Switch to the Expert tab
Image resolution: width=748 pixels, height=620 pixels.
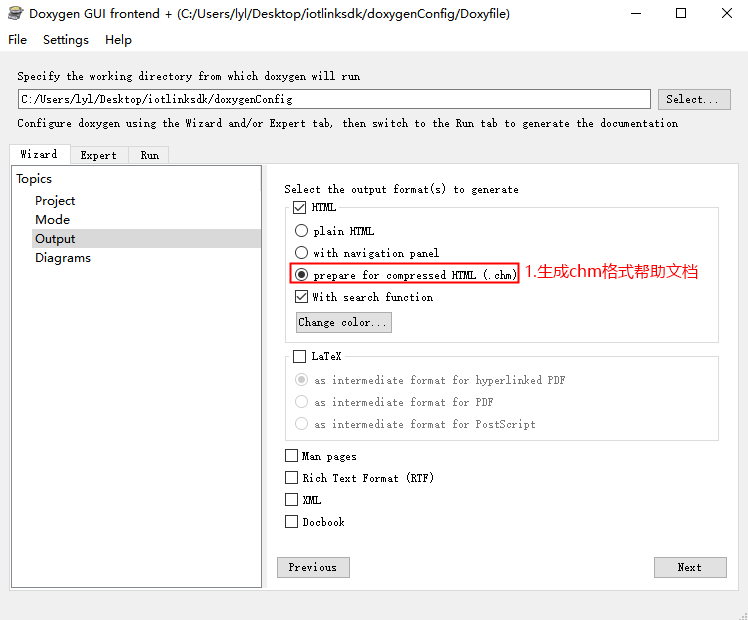tap(99, 155)
